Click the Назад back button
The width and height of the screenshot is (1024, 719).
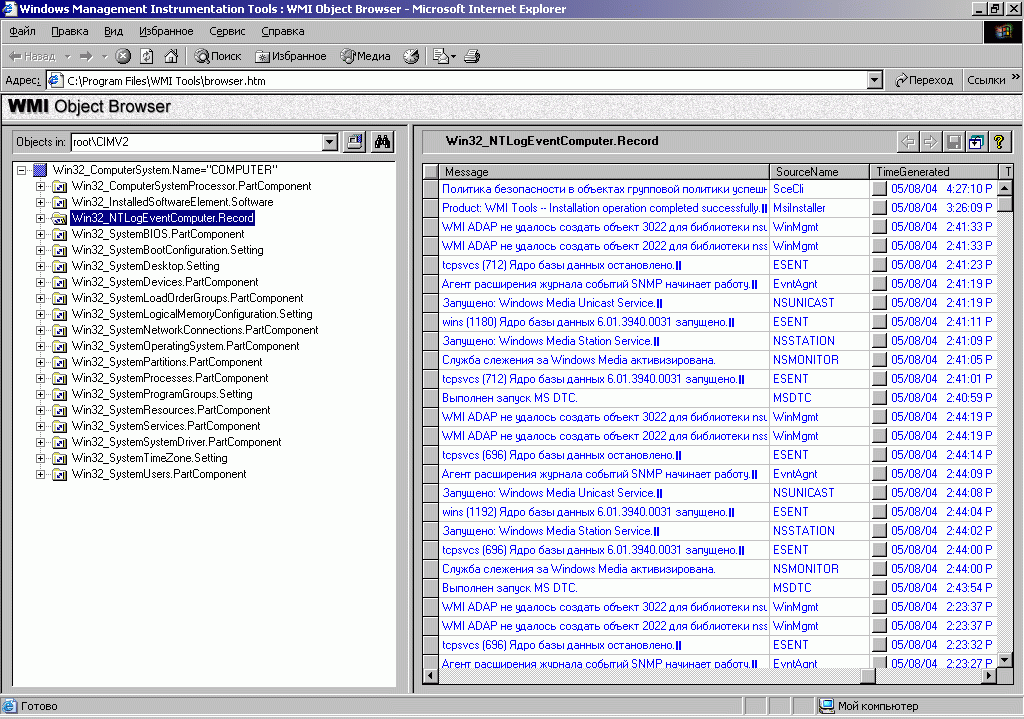click(33, 56)
